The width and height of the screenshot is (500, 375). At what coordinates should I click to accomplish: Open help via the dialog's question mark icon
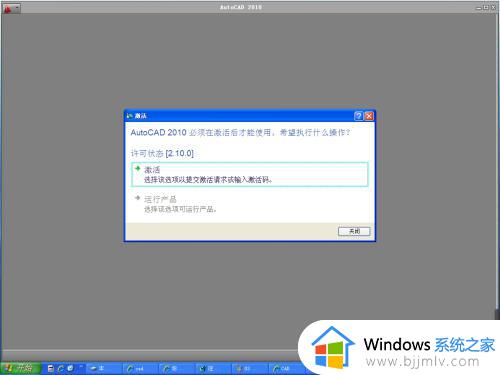click(x=358, y=116)
